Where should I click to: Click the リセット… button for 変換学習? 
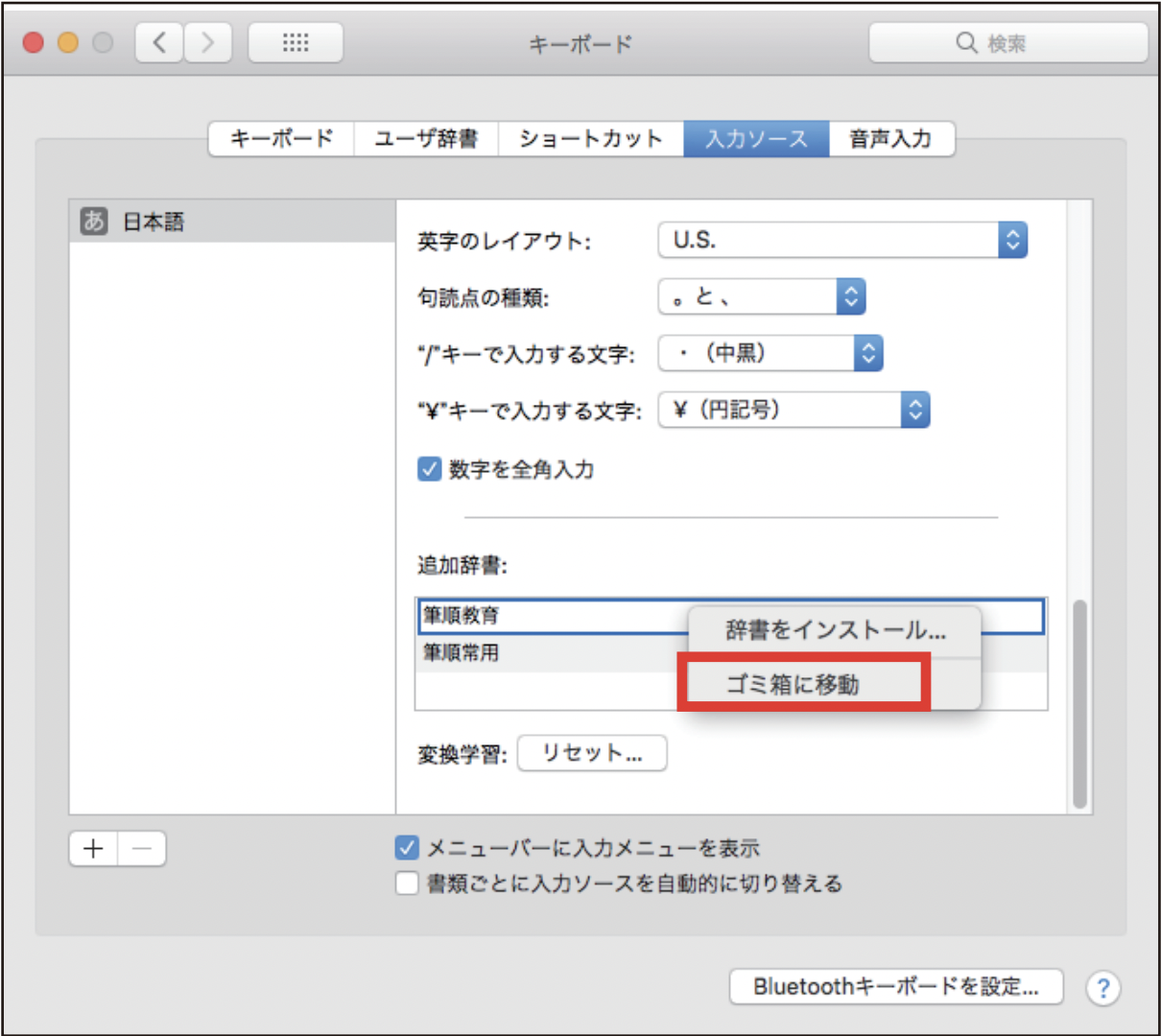pyautogui.click(x=591, y=753)
